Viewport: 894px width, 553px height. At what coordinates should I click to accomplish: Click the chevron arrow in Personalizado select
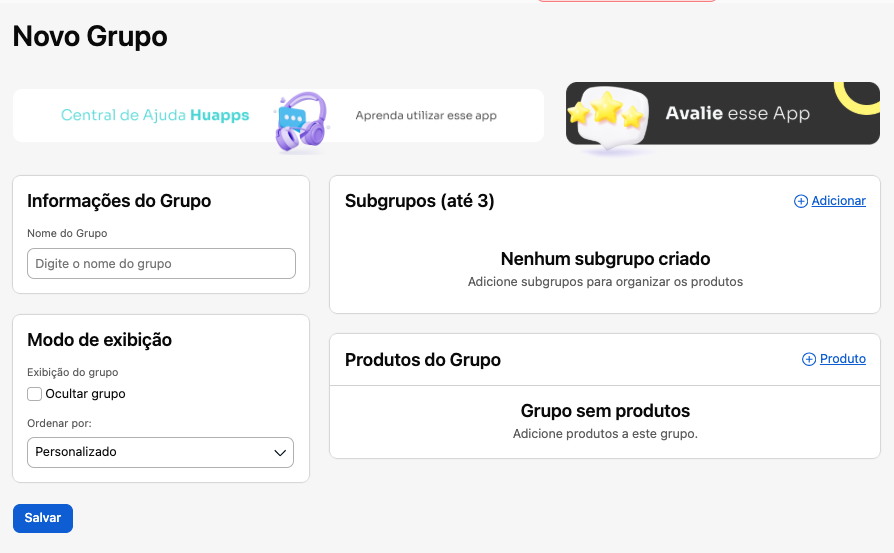click(279, 453)
